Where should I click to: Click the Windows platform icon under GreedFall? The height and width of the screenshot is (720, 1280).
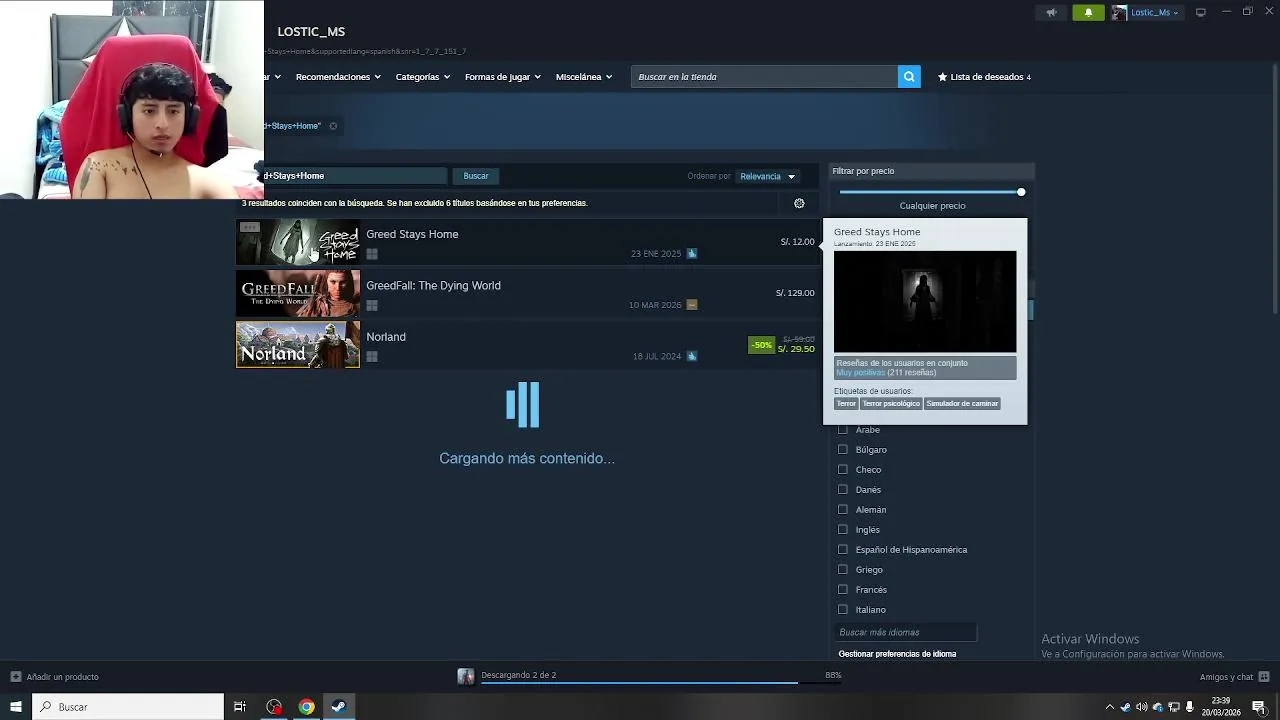(x=372, y=305)
